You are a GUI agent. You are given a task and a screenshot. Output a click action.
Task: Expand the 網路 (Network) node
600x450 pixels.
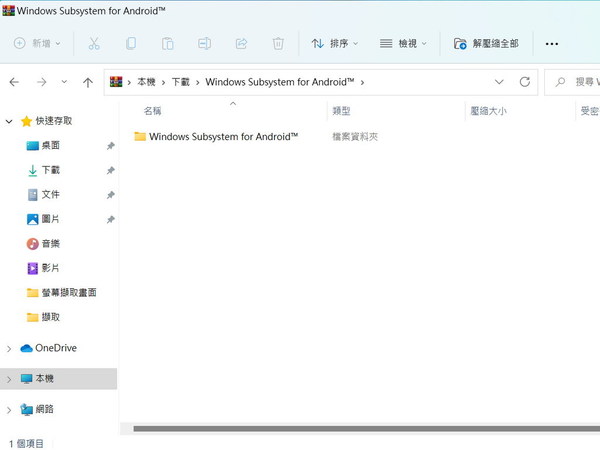[x=9, y=410]
